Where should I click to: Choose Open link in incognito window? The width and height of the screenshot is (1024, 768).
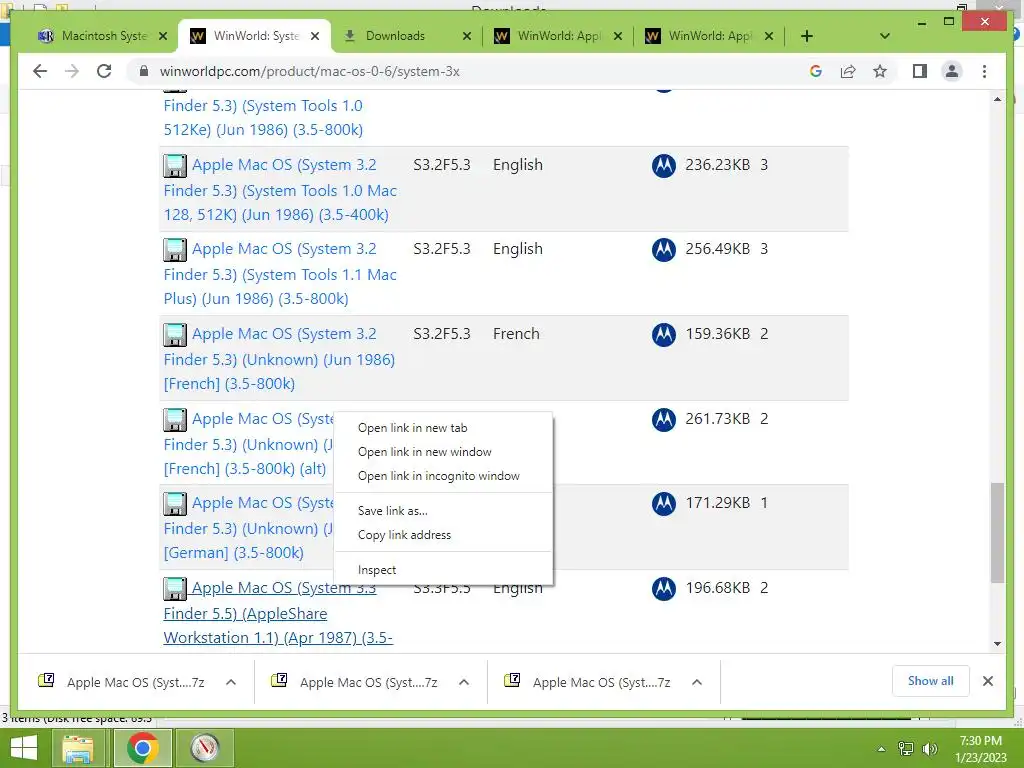(x=443, y=476)
